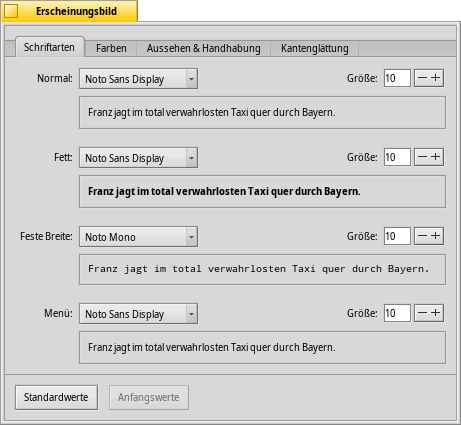Decrease the Fett font size with minus
The image size is (461, 425).
coord(422,157)
